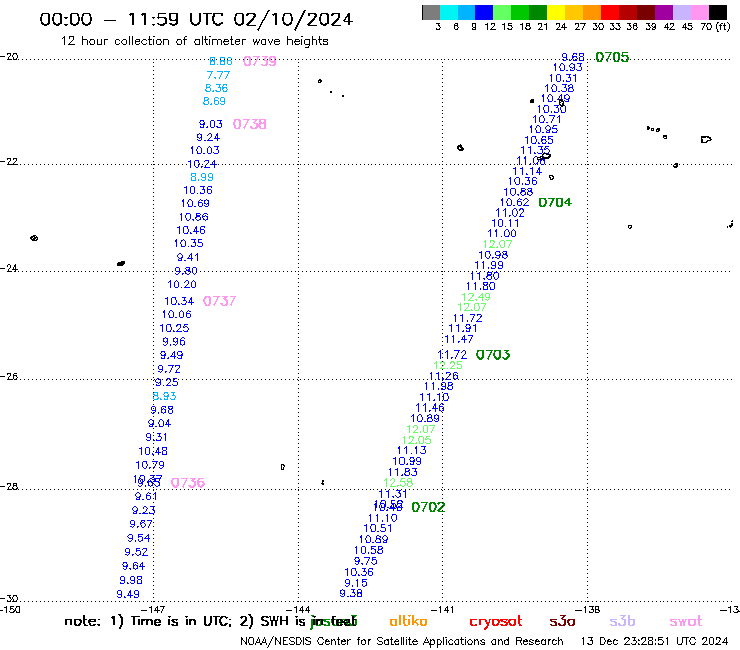
Task: Click the wave height value 11.02
Action: click(510, 213)
